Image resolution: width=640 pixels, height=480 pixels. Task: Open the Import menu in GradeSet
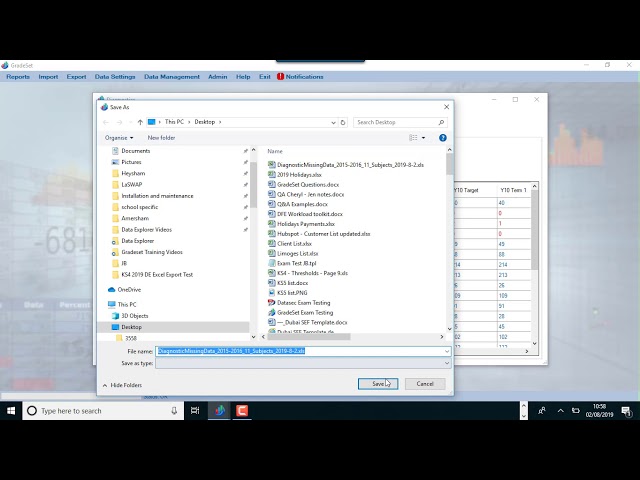click(x=48, y=77)
